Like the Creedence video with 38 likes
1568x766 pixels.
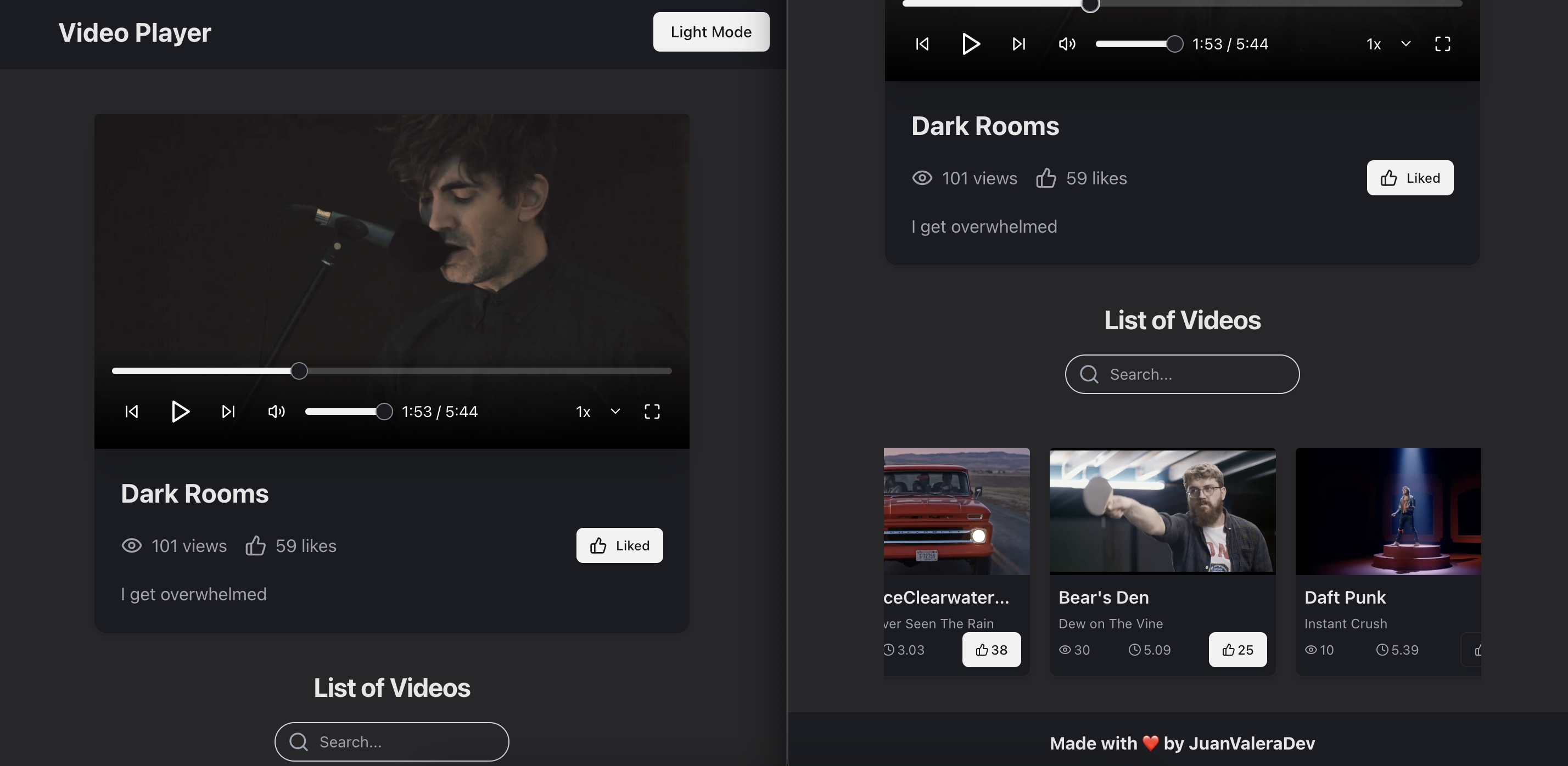(x=992, y=650)
